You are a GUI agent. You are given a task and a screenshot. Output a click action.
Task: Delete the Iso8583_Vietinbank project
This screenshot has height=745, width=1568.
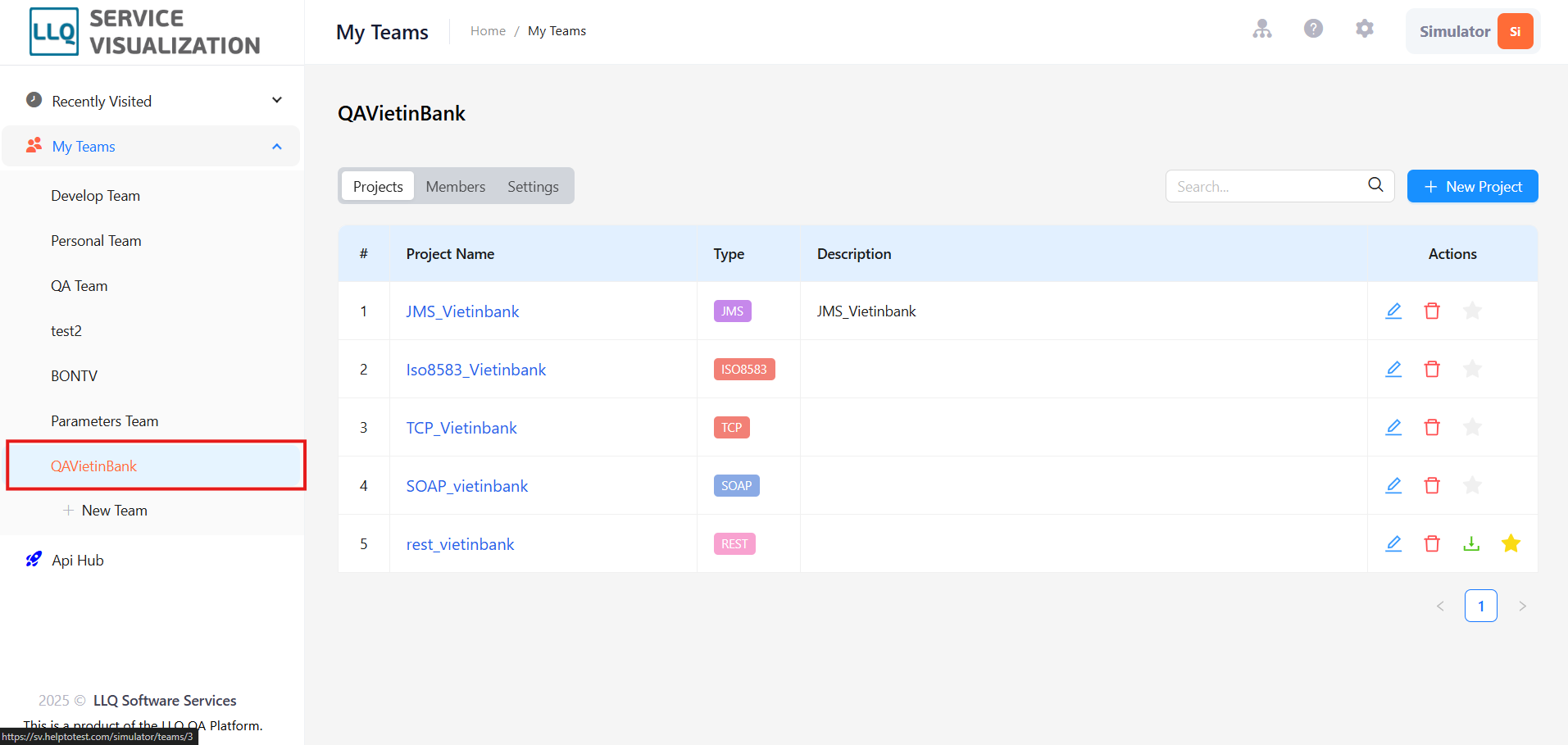point(1432,369)
